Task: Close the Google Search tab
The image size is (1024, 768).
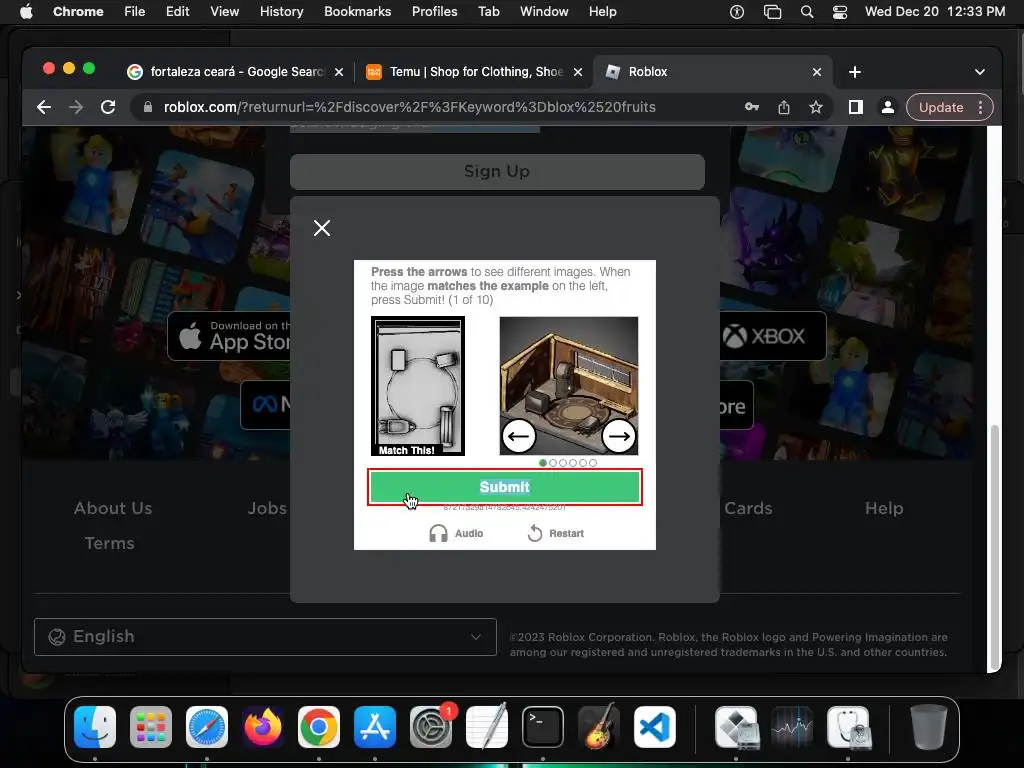Action: coord(339,72)
